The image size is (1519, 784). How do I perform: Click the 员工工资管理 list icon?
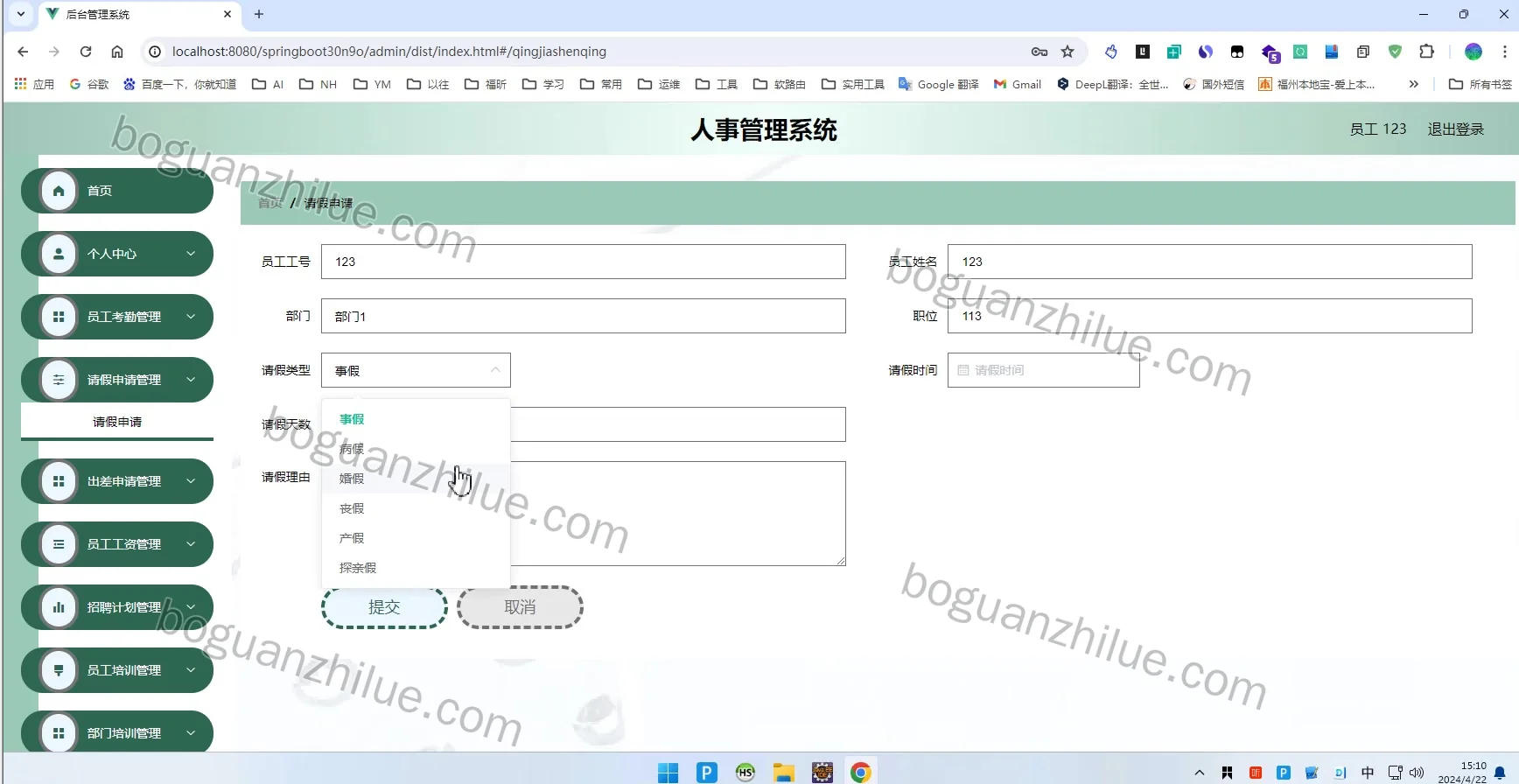pos(59,544)
